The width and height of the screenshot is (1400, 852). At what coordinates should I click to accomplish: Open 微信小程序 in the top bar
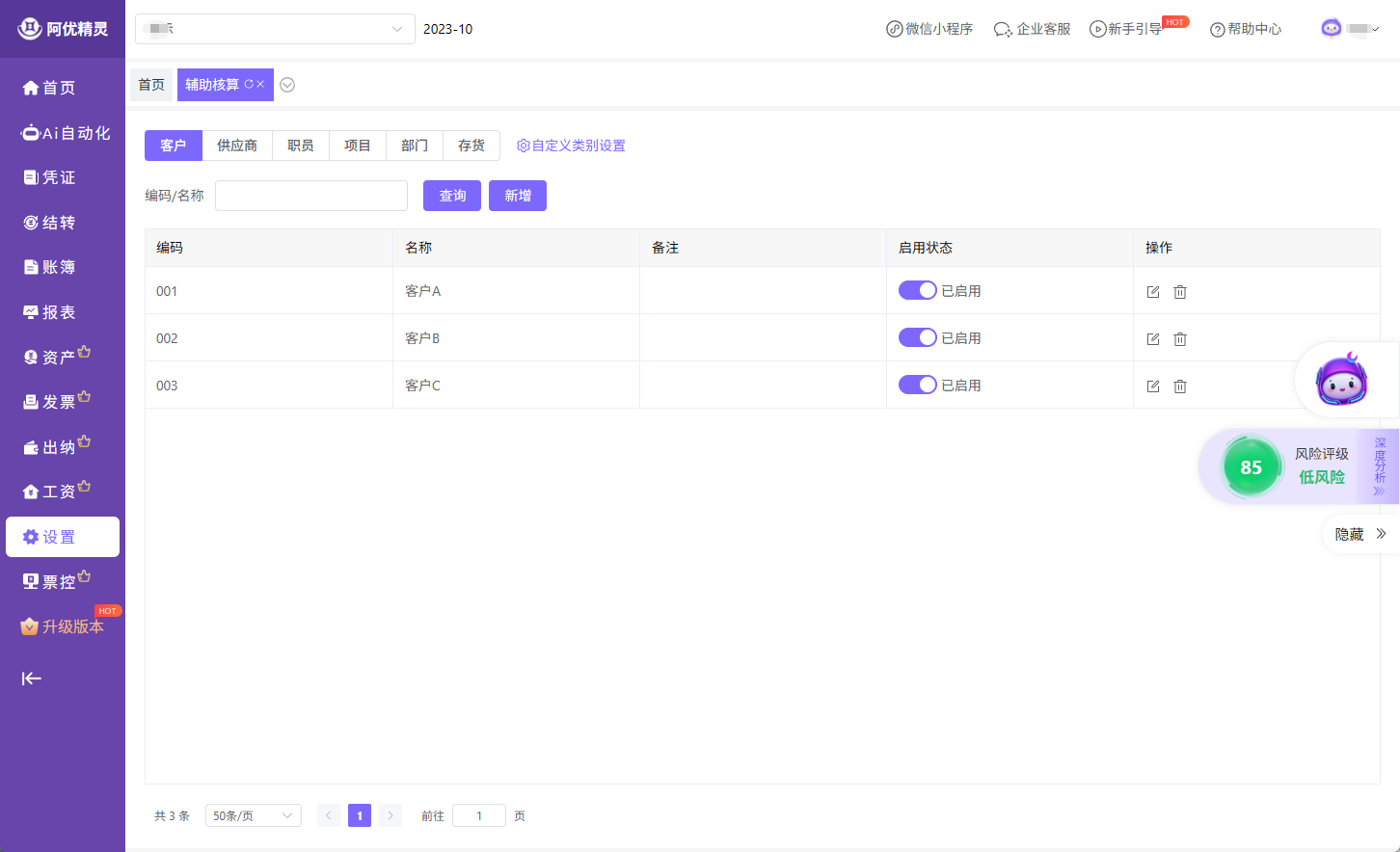tap(929, 29)
